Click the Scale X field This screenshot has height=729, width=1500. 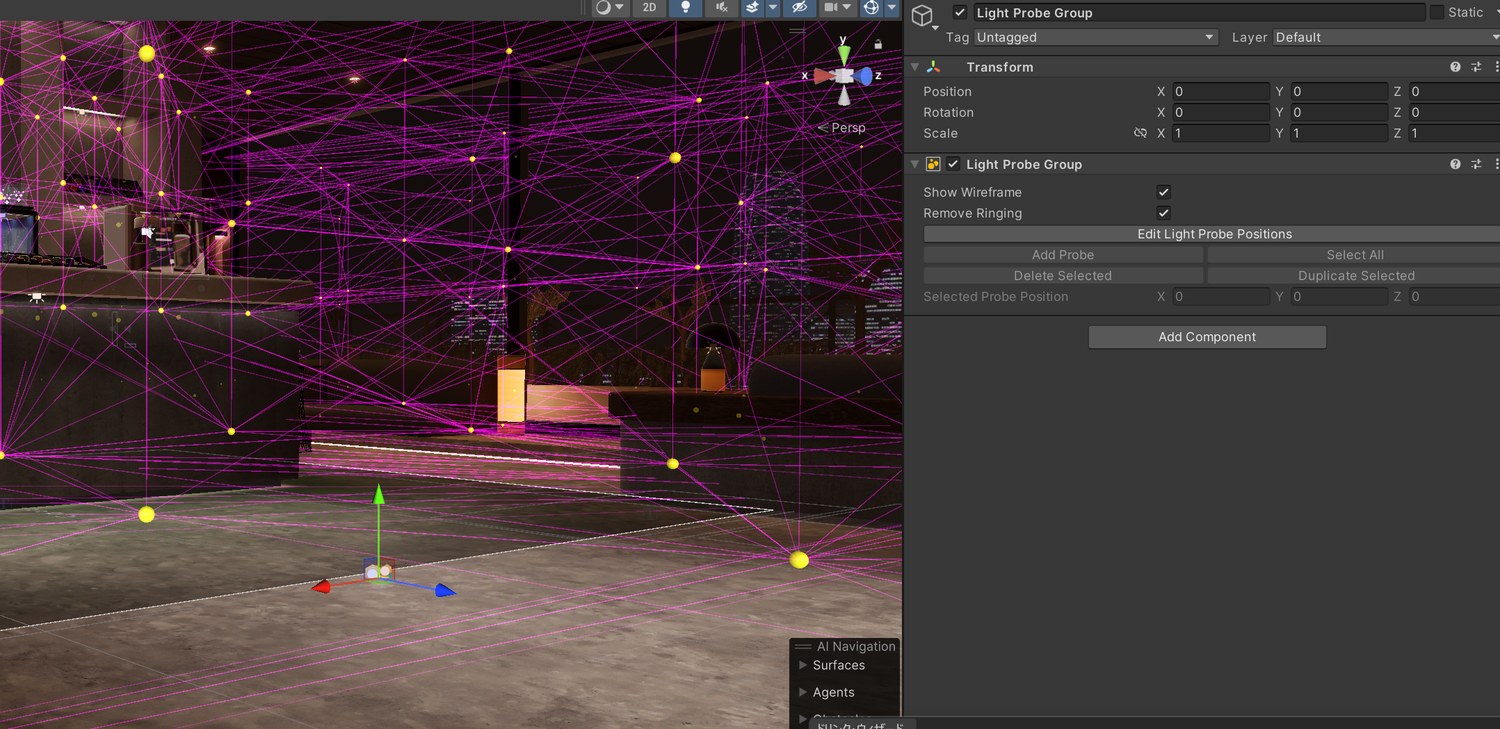click(x=1220, y=133)
